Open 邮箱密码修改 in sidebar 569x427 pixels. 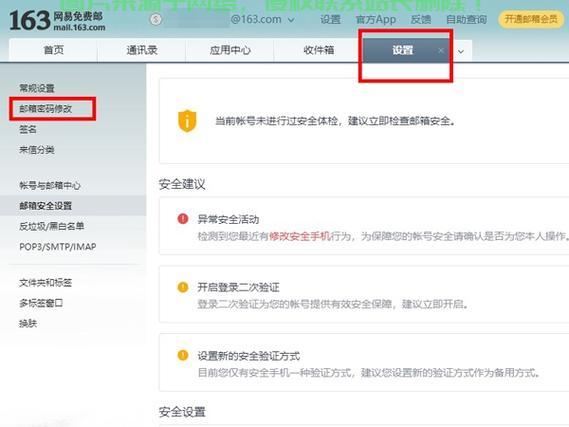point(46,108)
